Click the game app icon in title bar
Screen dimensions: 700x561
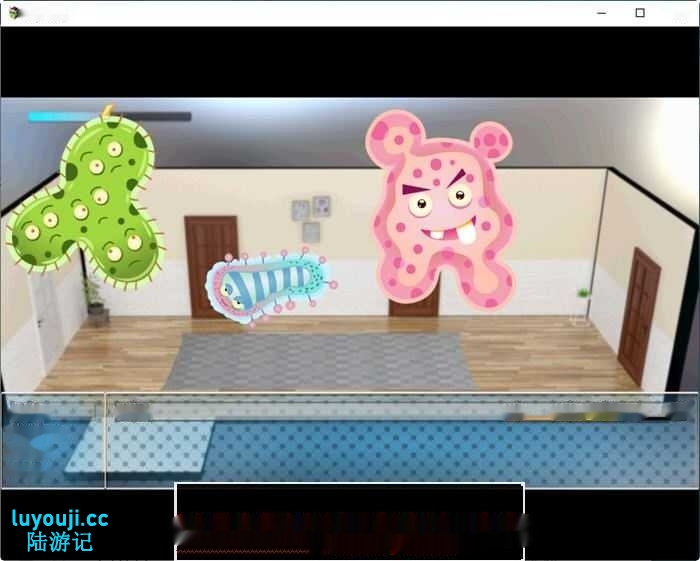15,13
